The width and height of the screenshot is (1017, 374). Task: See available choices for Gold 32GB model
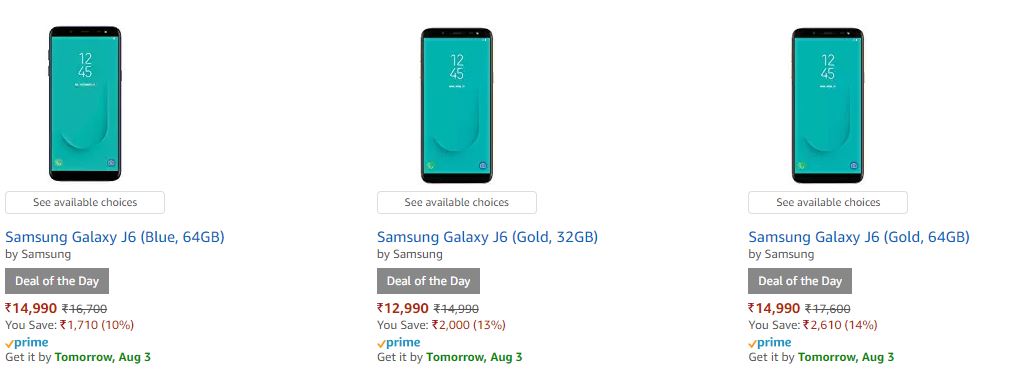pos(457,202)
